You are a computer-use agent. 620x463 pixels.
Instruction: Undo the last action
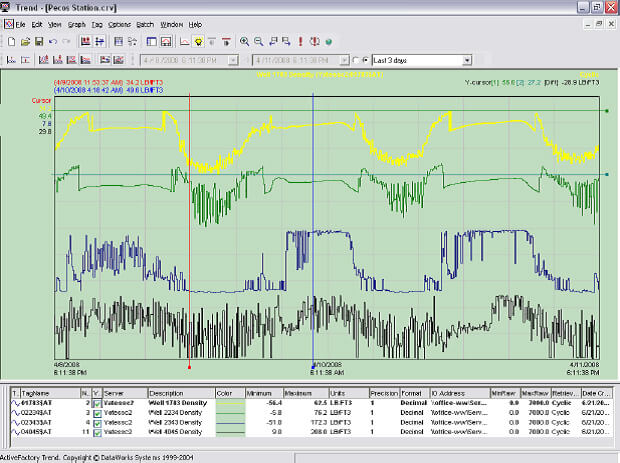coord(53,42)
